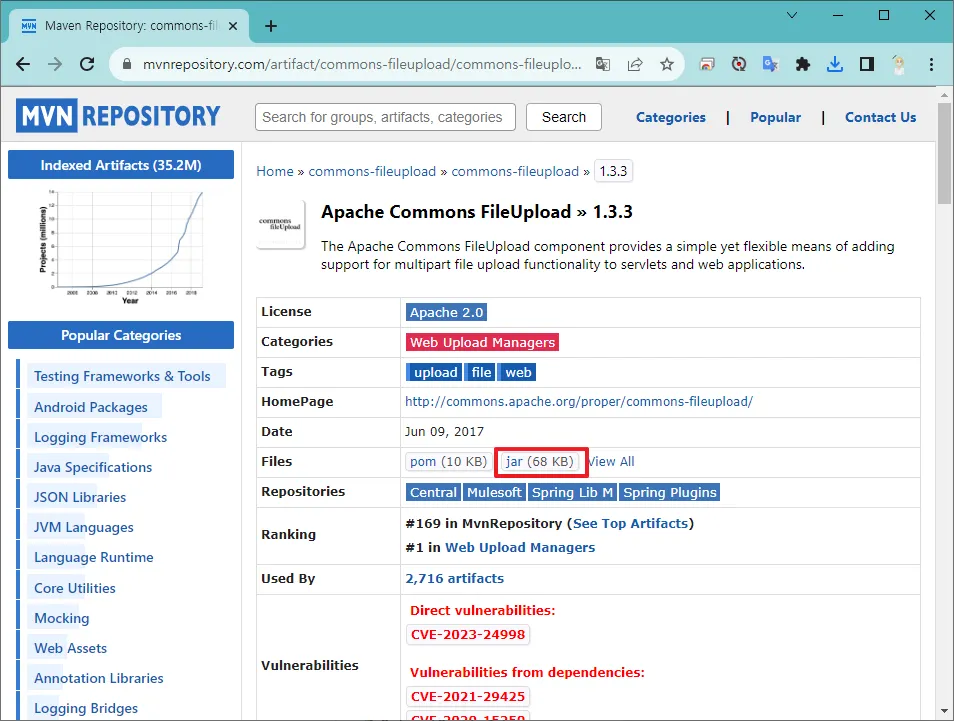Click the upload tag
The image size is (954, 721).
435,372
